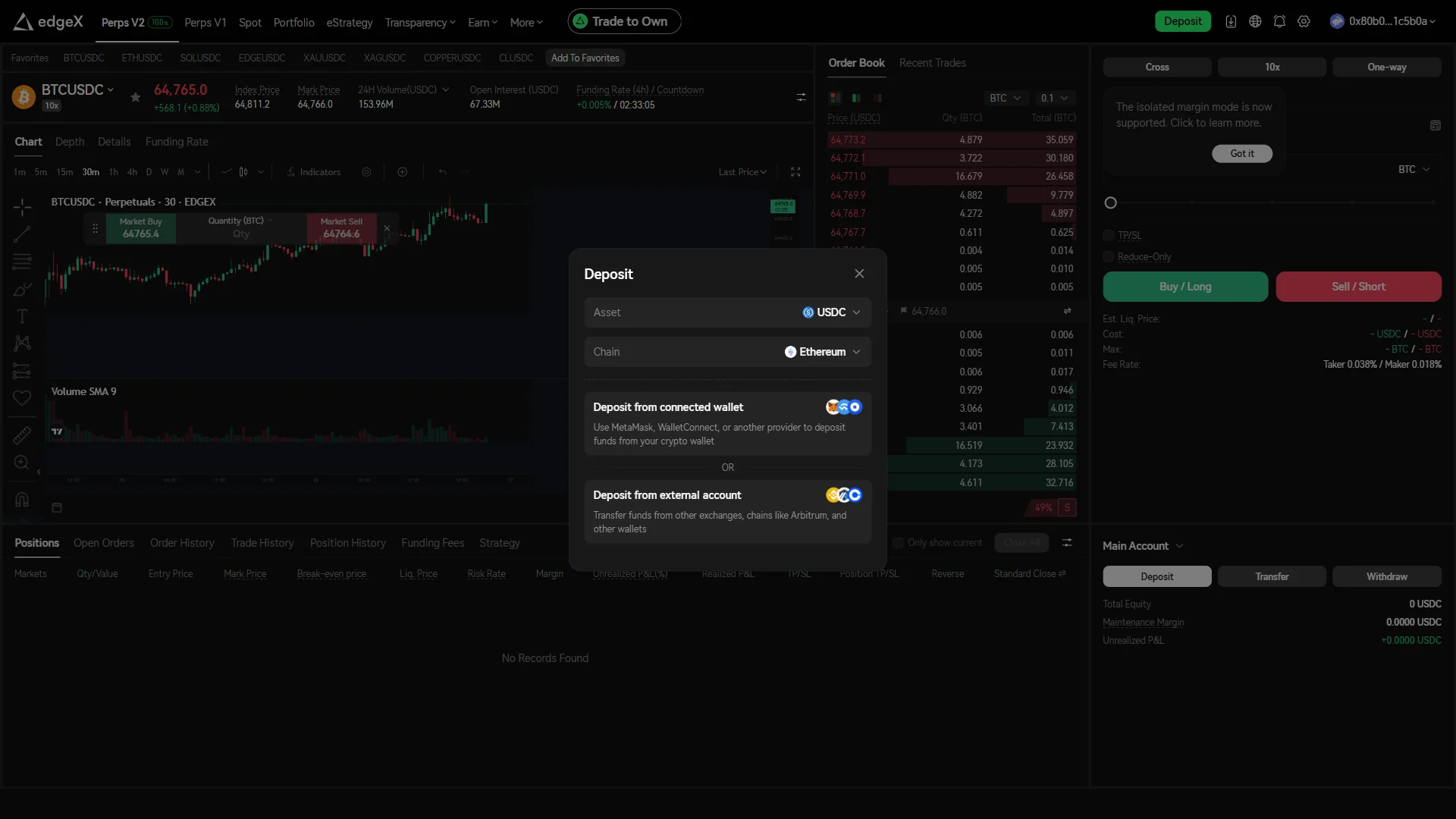1456x819 pixels.
Task: Open the language globe icon
Action: pyautogui.click(x=1255, y=21)
